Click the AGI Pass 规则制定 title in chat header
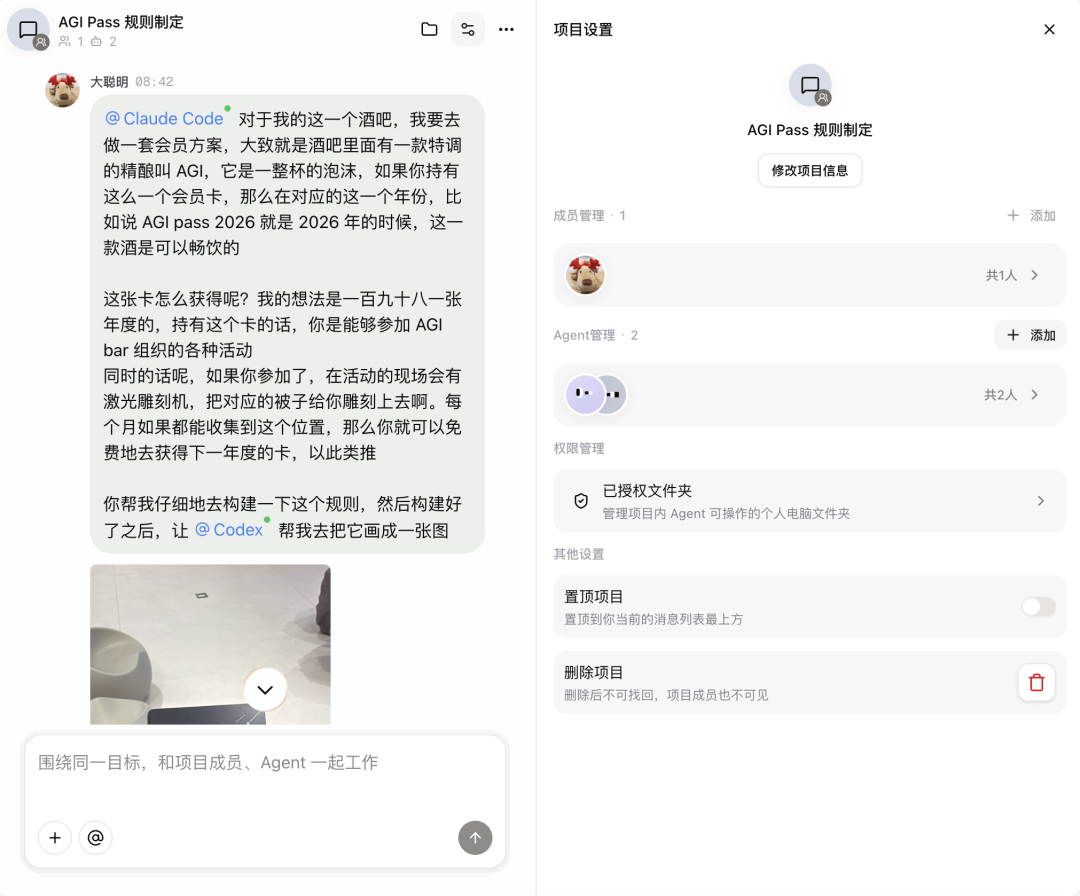Viewport: 1080px width, 896px height. pos(121,22)
